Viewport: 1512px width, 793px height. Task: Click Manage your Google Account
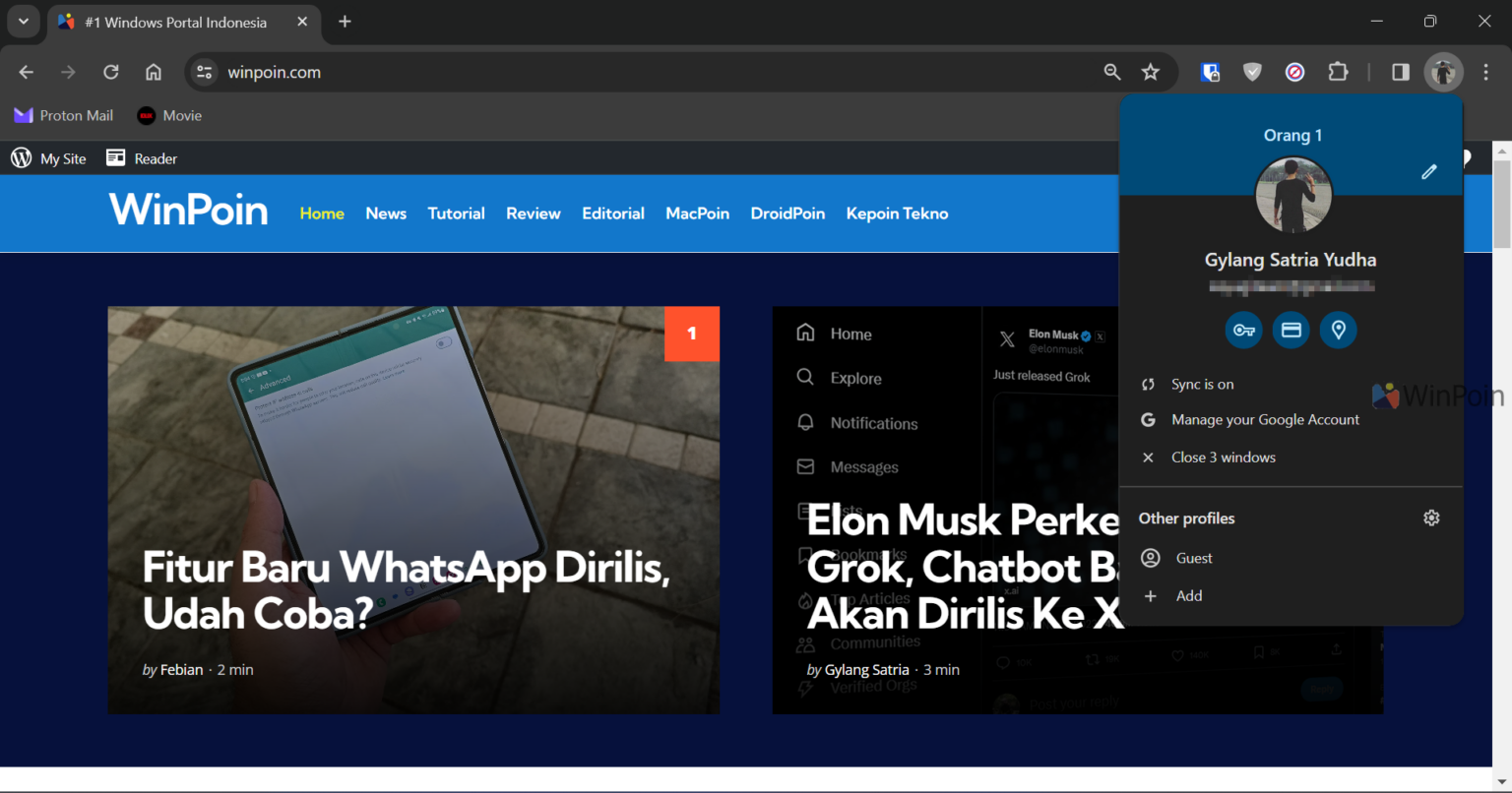1265,419
